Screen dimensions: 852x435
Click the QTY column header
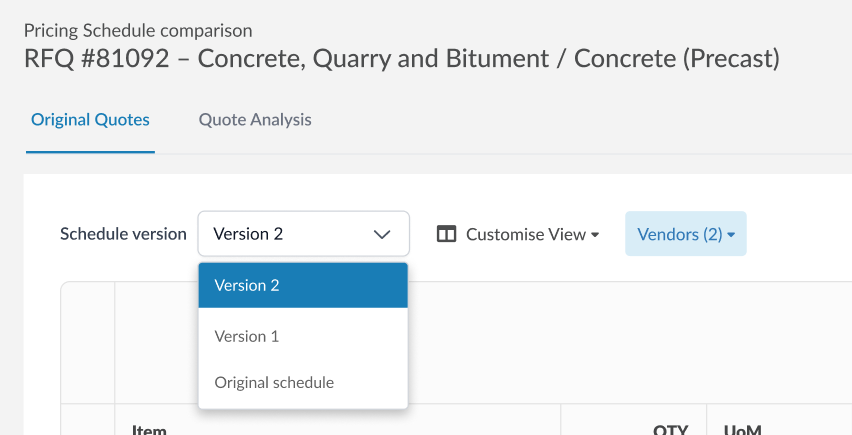pyautogui.click(x=669, y=429)
